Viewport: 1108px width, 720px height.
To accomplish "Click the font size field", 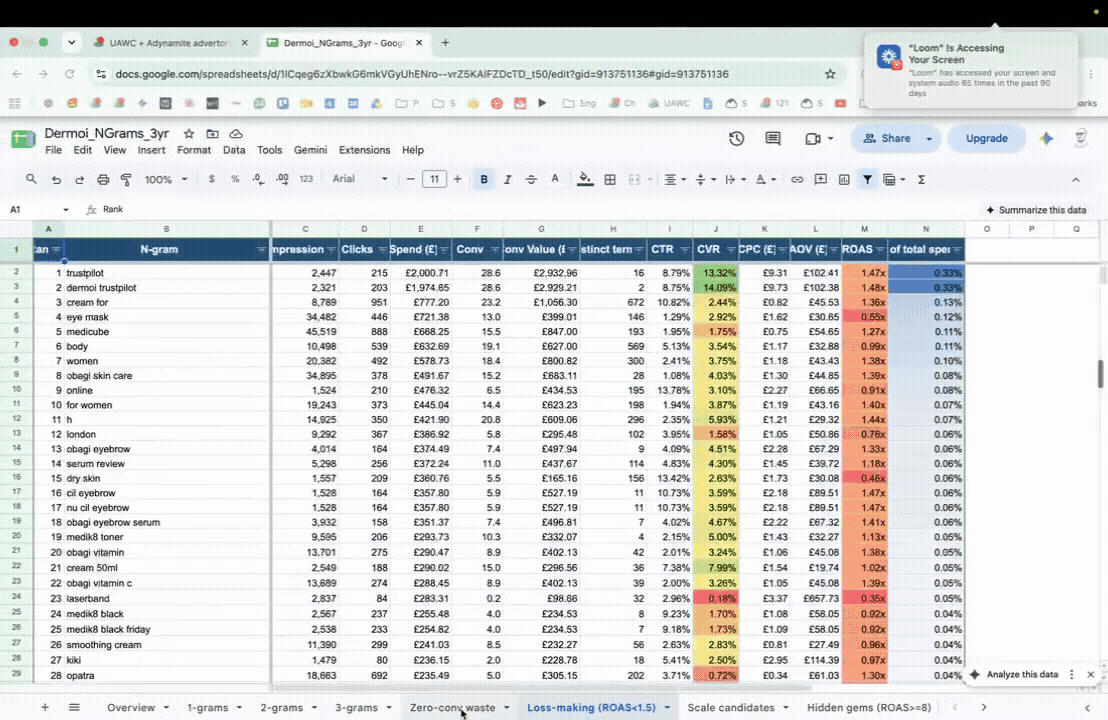I will 434,179.
